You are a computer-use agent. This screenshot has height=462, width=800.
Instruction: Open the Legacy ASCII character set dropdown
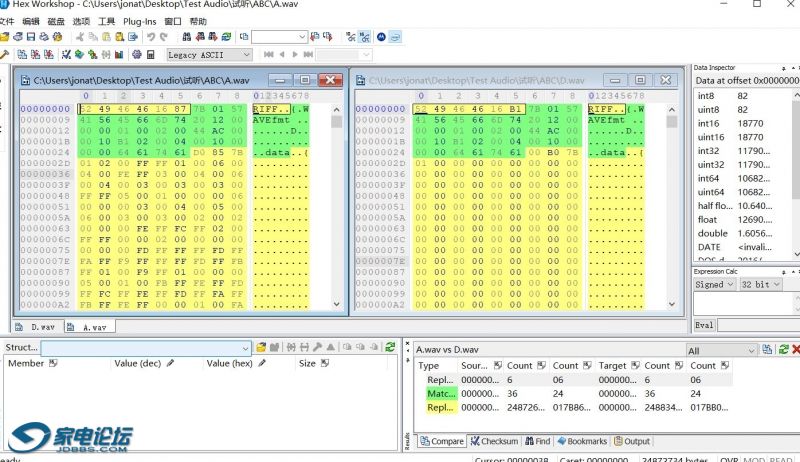245,55
